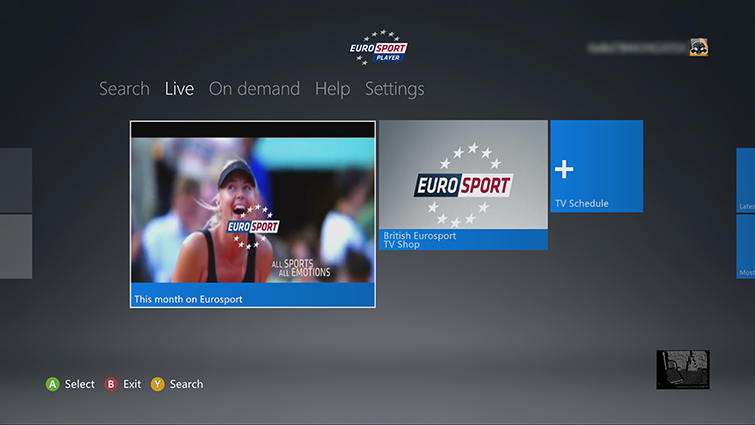
Task: Open the Kinect camera preview thumbnail
Action: (683, 370)
